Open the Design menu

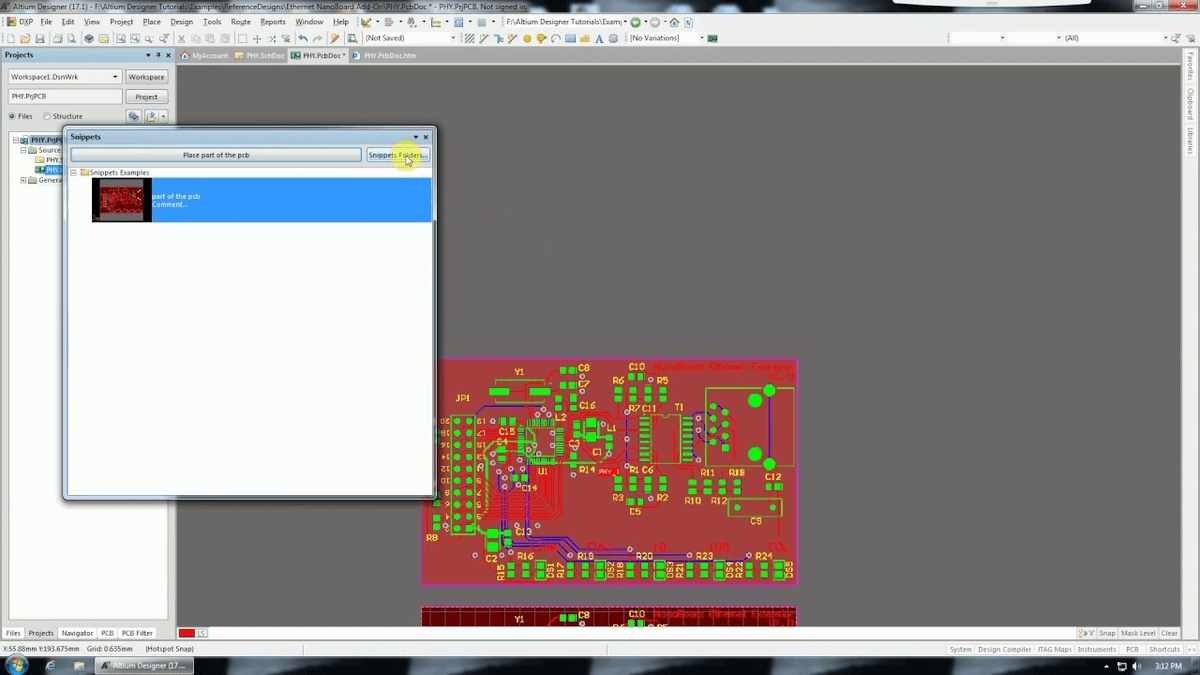tap(181, 21)
